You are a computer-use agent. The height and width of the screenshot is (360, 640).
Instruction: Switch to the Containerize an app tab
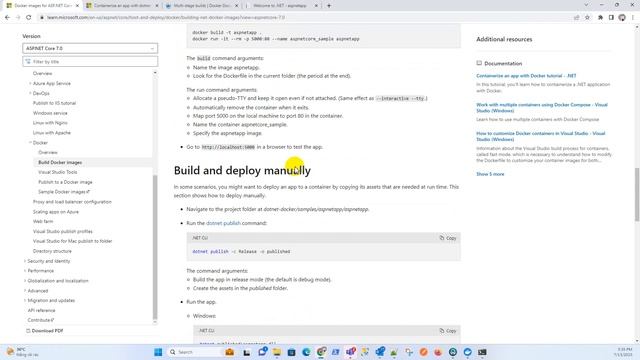point(122,6)
